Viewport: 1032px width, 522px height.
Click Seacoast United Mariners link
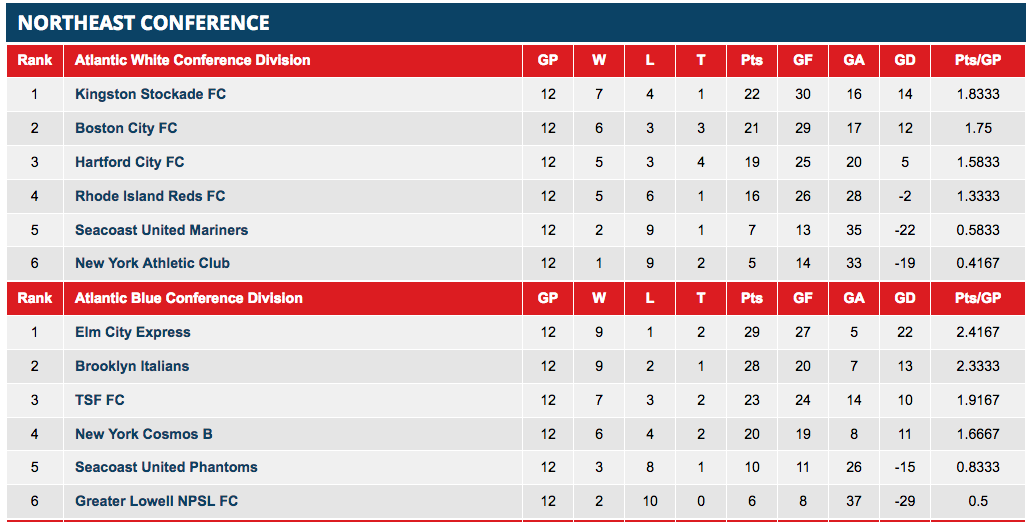tap(161, 230)
